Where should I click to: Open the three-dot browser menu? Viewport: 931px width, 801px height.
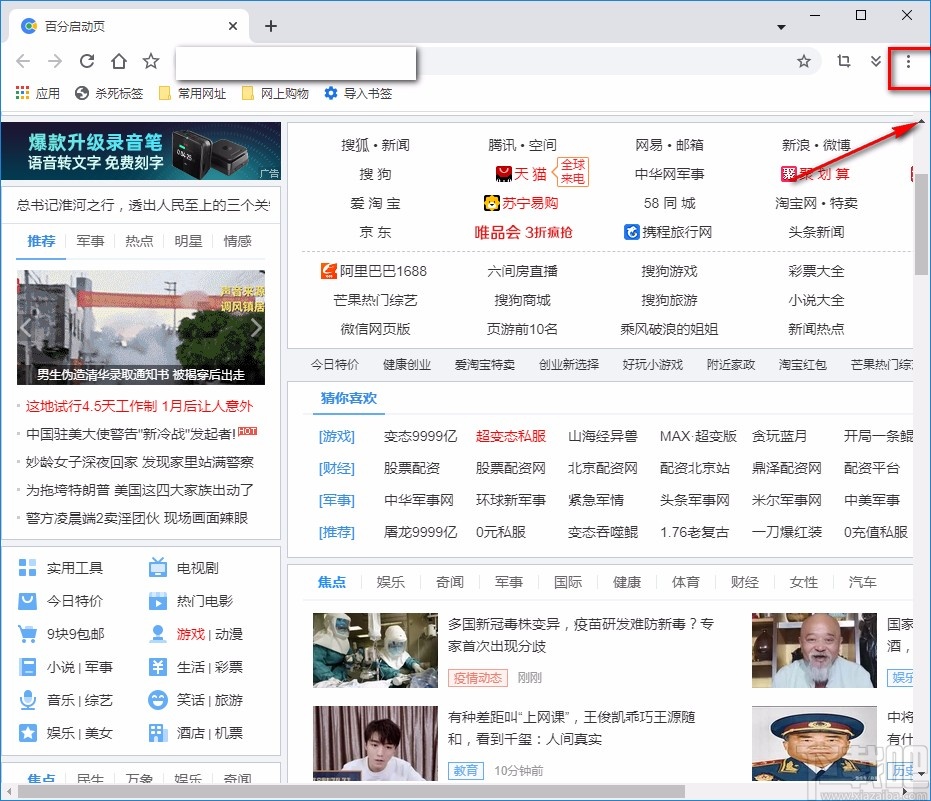pyautogui.click(x=908, y=61)
